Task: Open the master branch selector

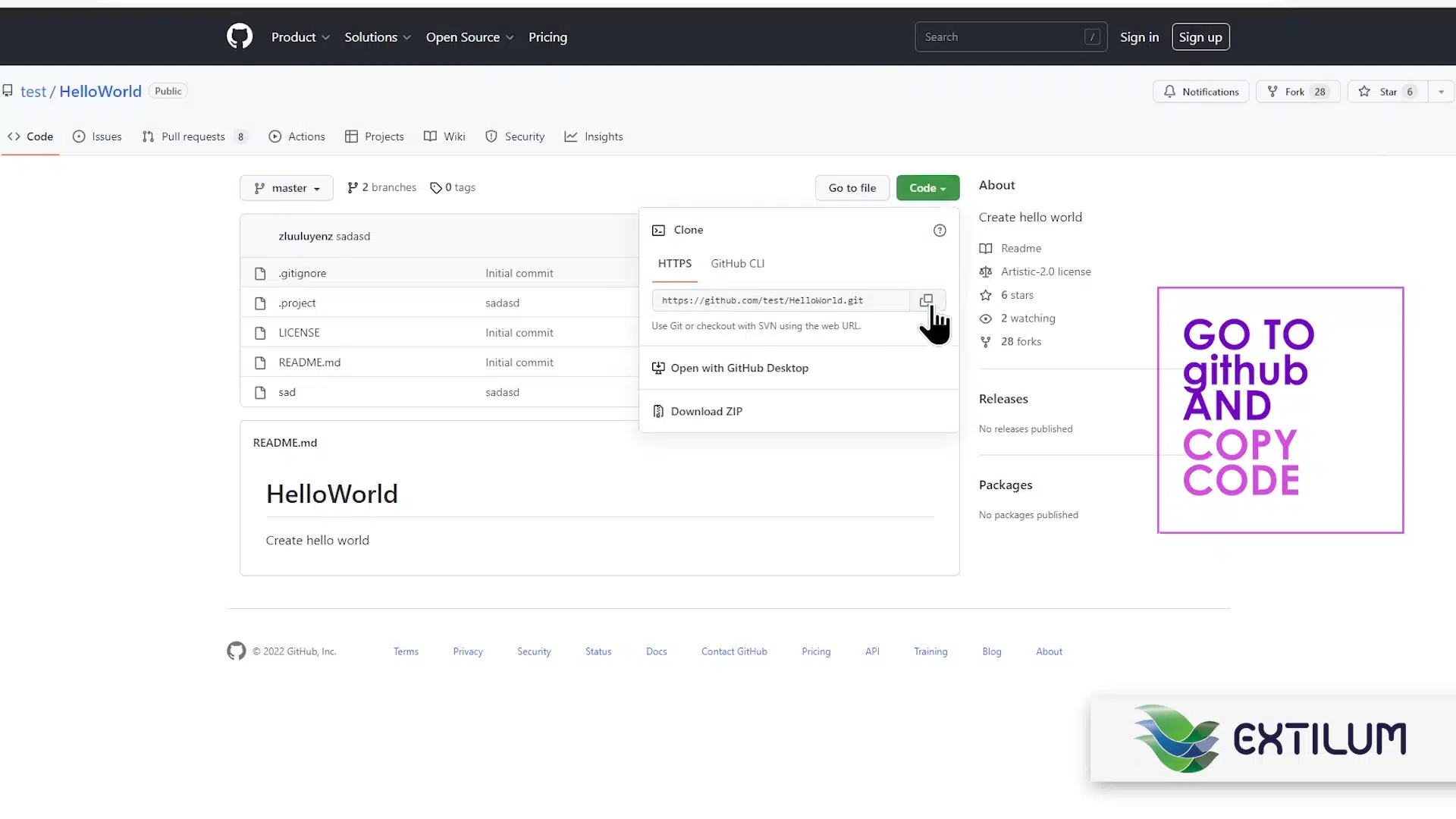Action: tap(287, 188)
